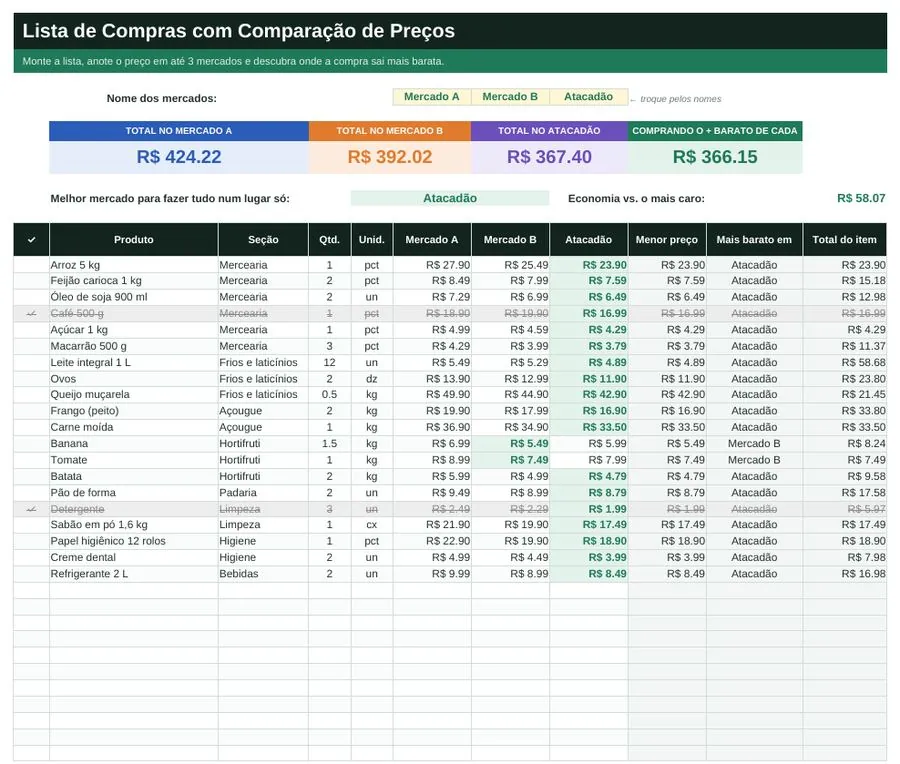This screenshot has height=764, width=900.
Task: Select the Papel higiênico 12 rolos cell
Action: (x=134, y=541)
